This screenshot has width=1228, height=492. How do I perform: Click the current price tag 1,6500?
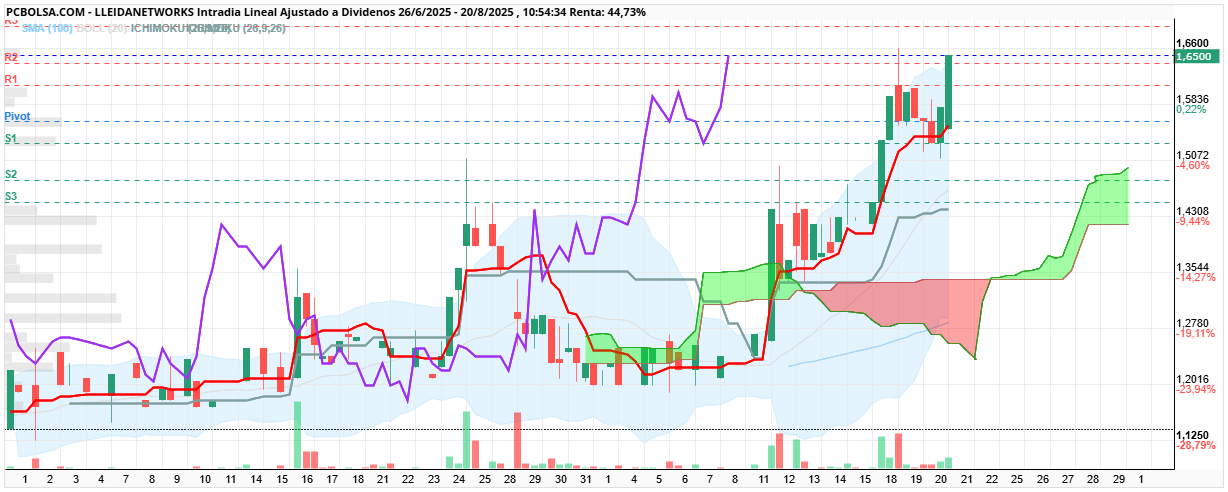(x=1198, y=58)
